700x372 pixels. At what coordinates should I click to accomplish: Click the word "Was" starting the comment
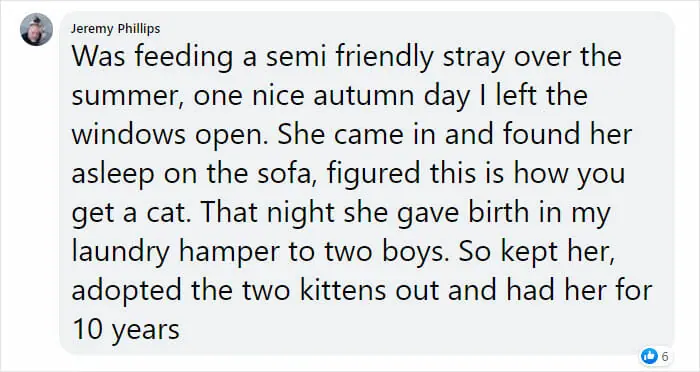pos(99,57)
